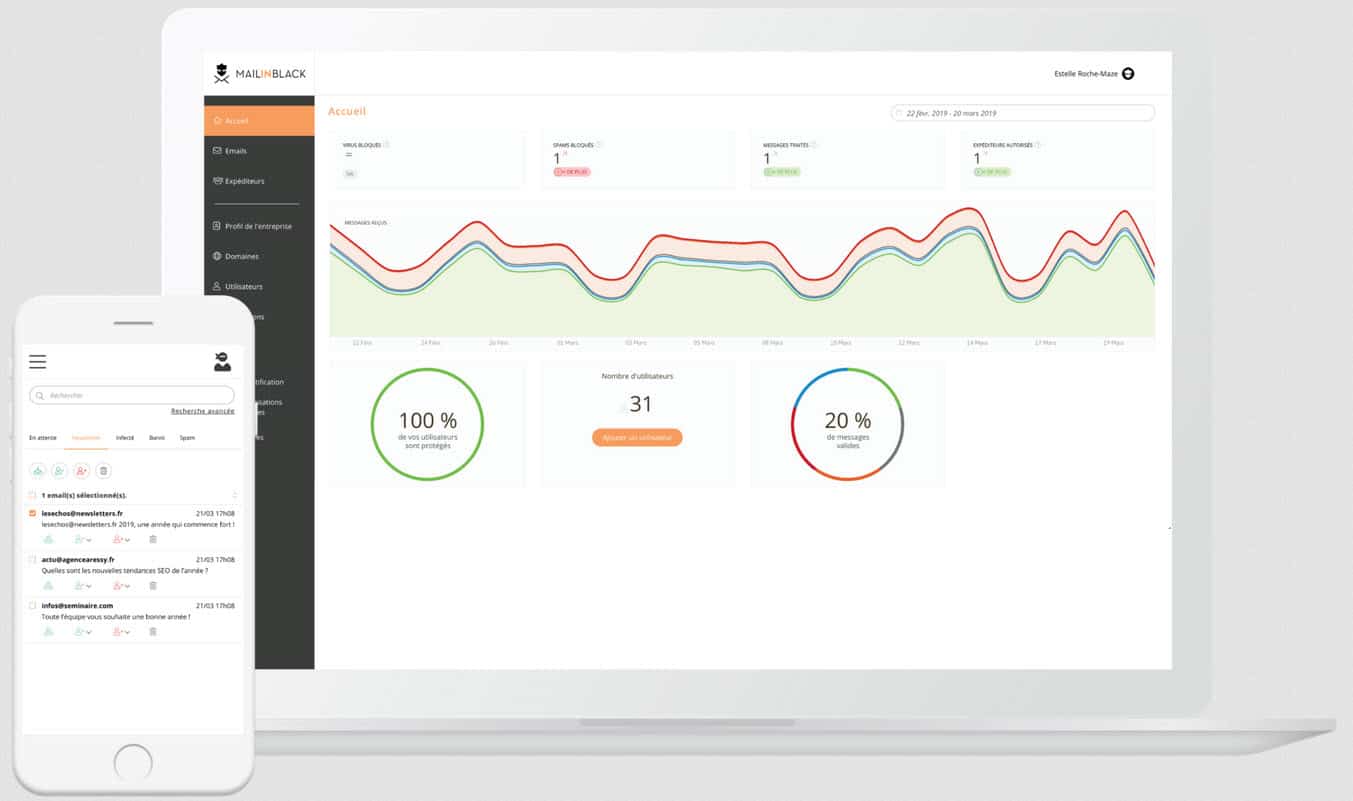Open the hamburger menu on the phone
Screen dimensions: 1353x801
click(x=37, y=362)
